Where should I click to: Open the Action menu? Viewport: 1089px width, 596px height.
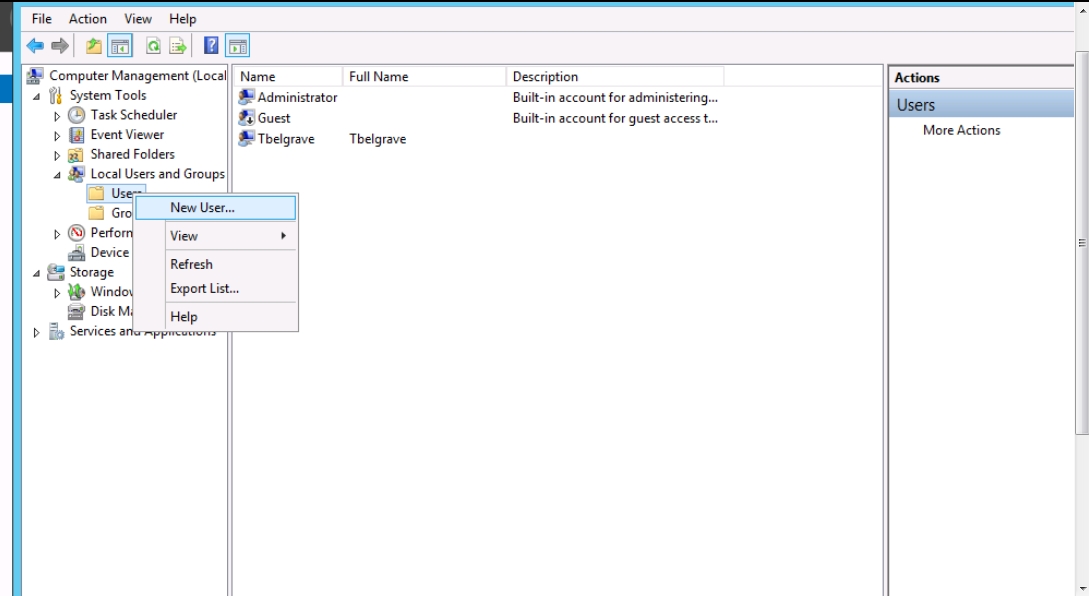(x=88, y=19)
